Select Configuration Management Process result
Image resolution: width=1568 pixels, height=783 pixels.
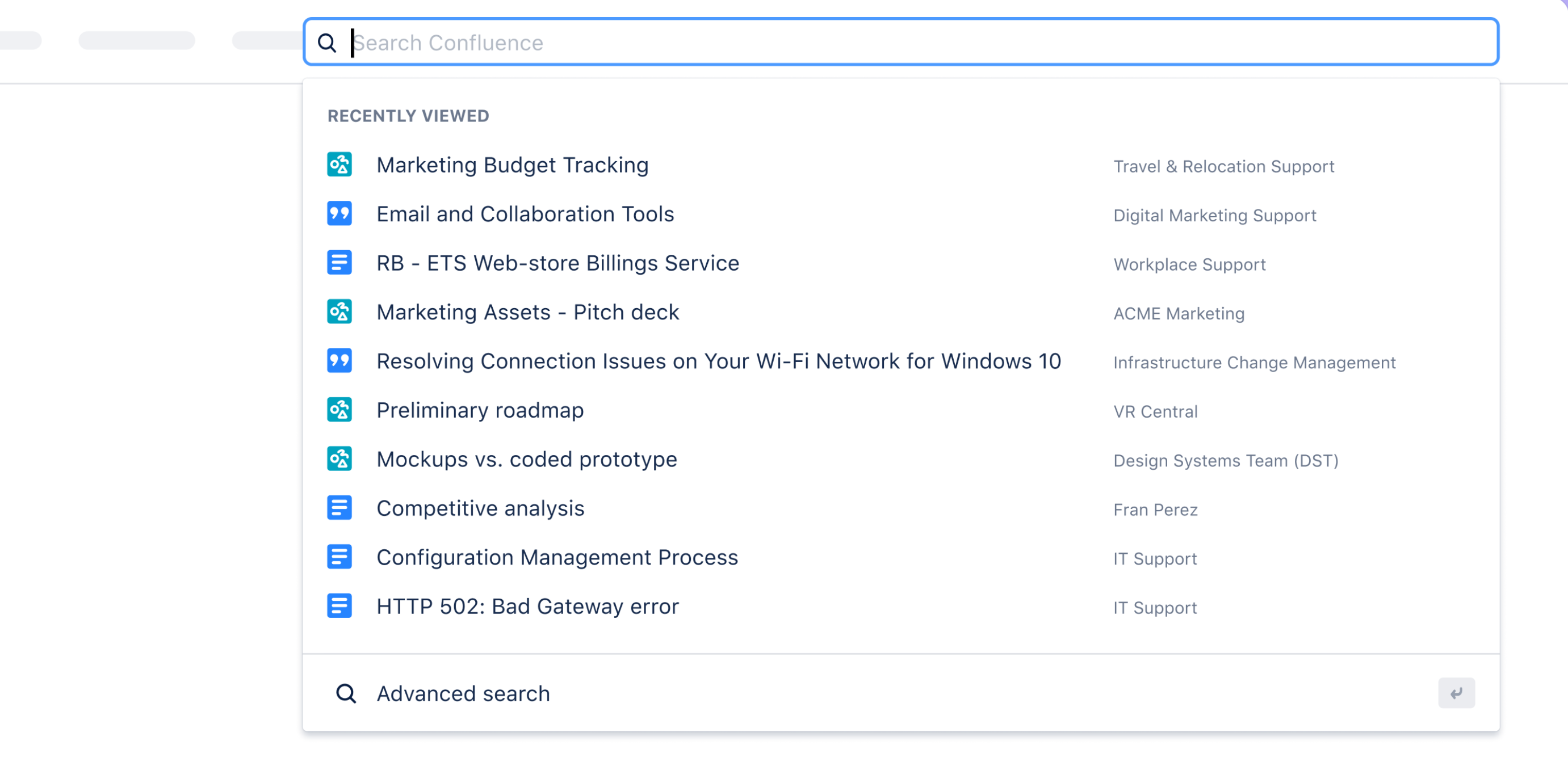click(556, 557)
